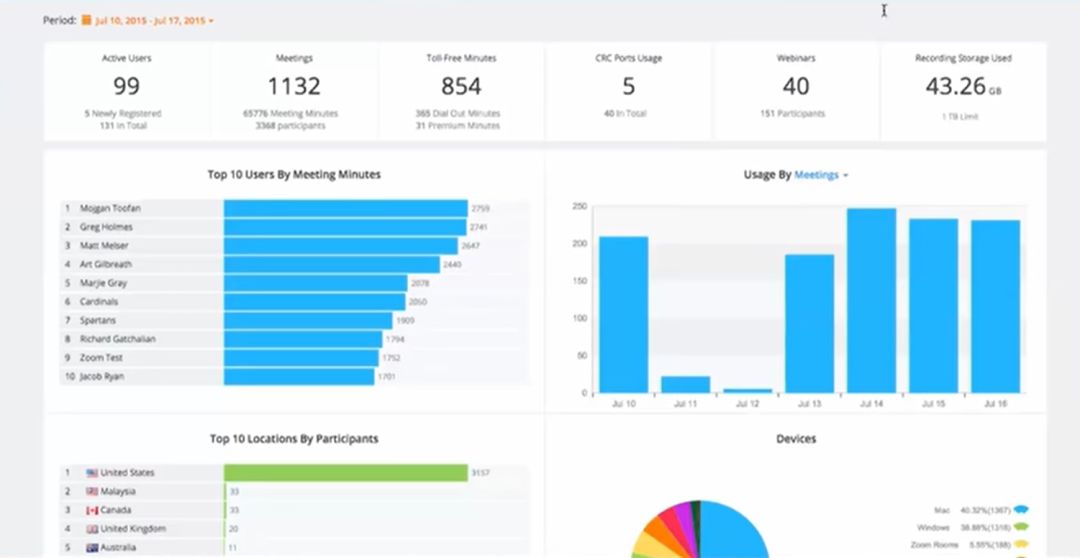This screenshot has width=1080, height=558.
Task: Click the value 1752 next to Zoom Test
Action: (391, 358)
